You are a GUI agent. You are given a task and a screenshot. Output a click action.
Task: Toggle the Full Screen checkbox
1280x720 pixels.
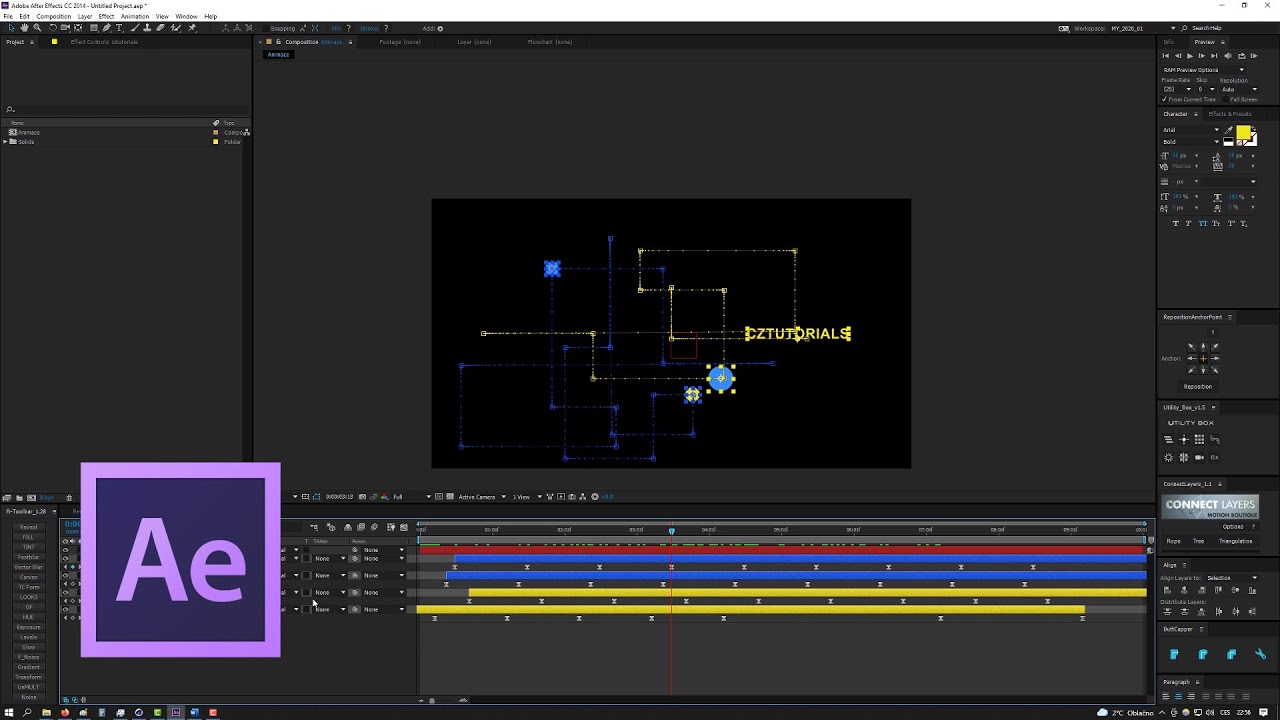[1224, 99]
